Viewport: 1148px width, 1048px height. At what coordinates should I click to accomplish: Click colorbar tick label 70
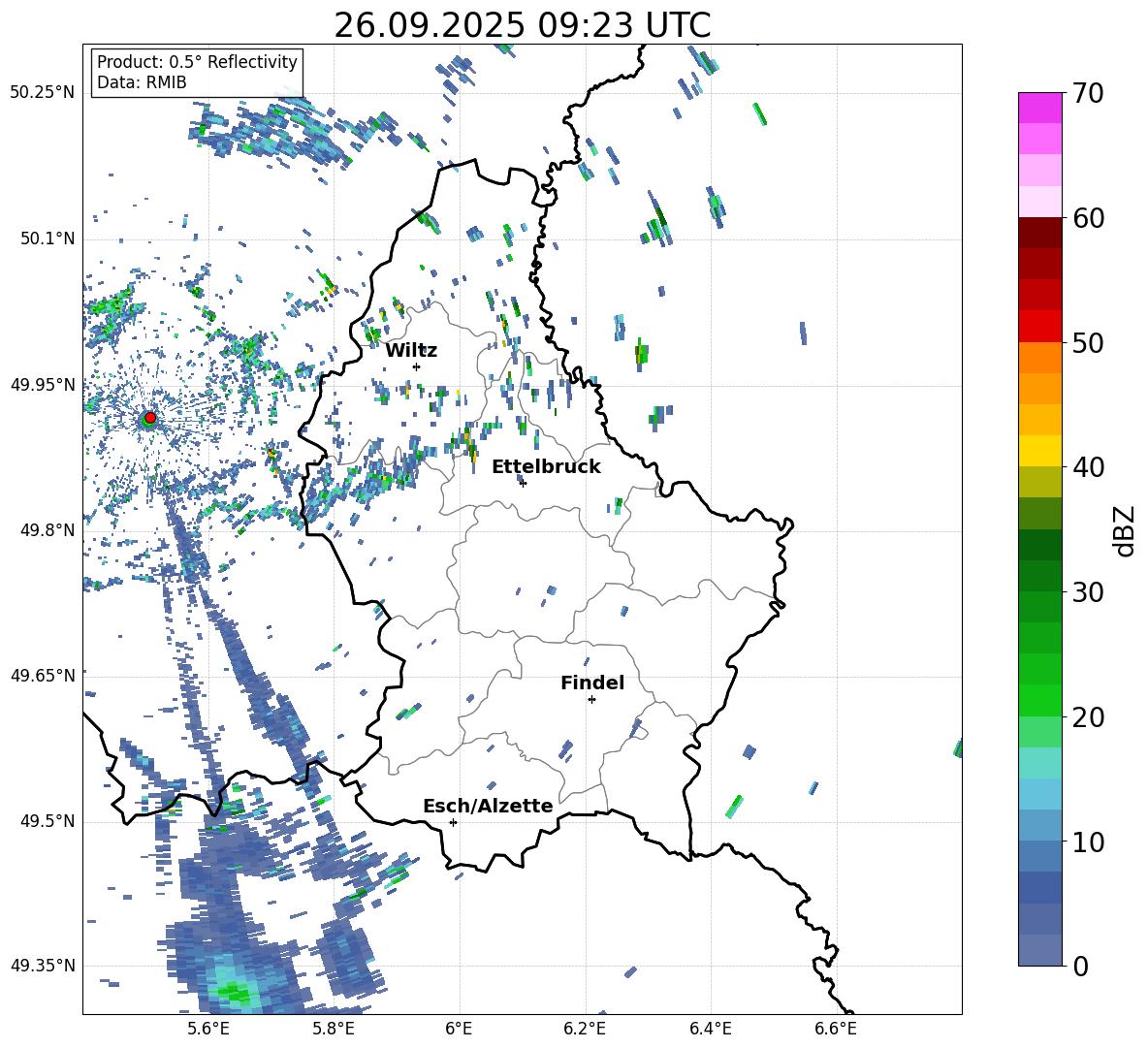pyautogui.click(x=1087, y=94)
